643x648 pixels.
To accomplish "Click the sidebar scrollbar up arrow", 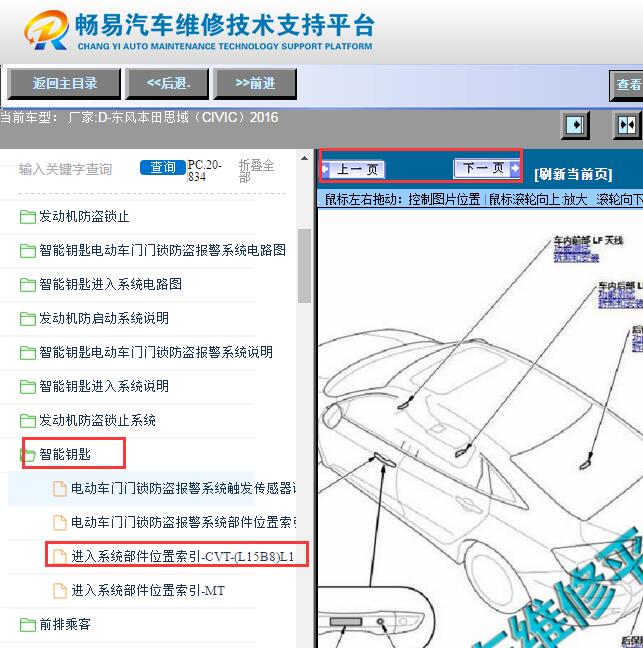I will (x=305, y=158).
